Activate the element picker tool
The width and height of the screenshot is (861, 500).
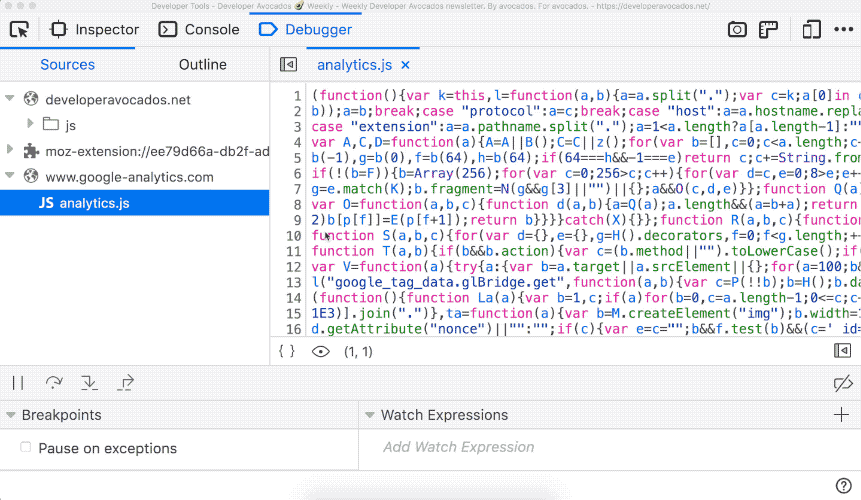[19, 29]
